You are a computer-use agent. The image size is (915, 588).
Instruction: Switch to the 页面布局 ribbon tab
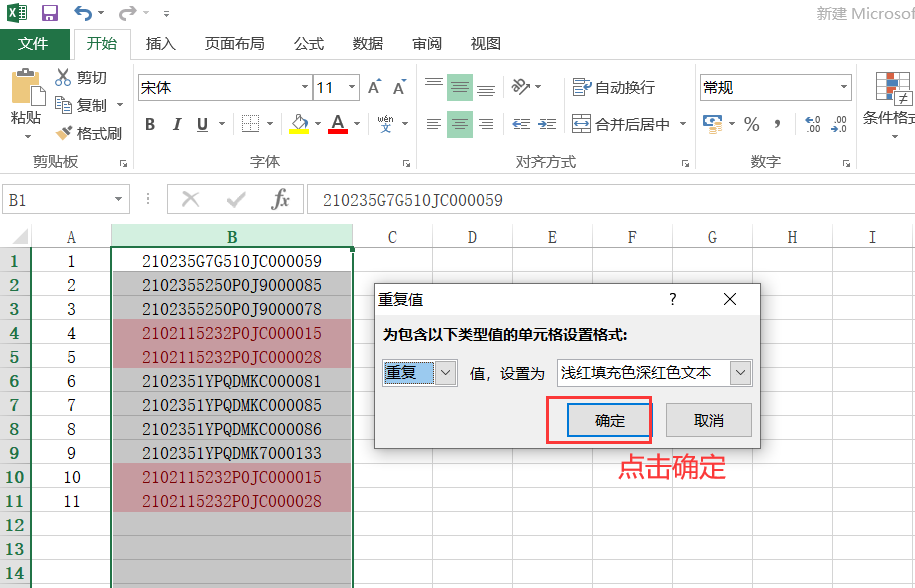coord(235,44)
